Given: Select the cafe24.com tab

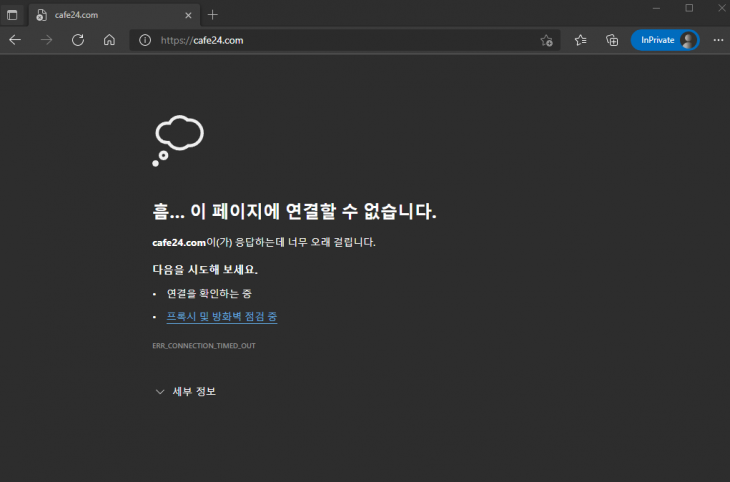Looking at the screenshot, I should [x=115, y=15].
